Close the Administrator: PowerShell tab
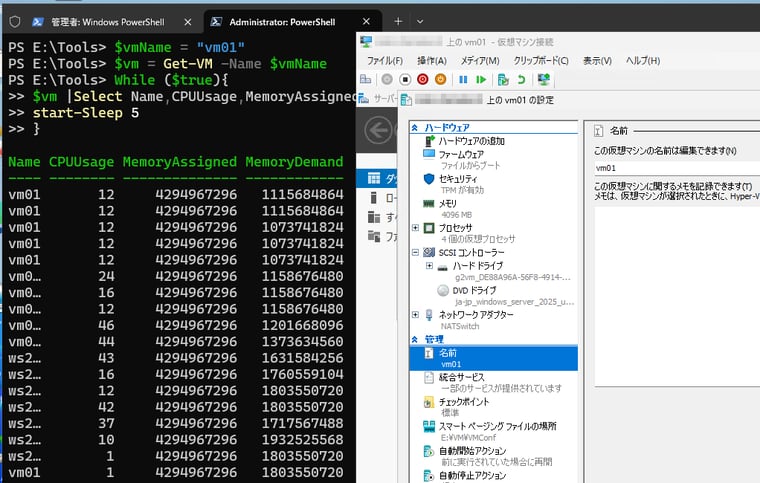This screenshot has width=760, height=483. 366,21
